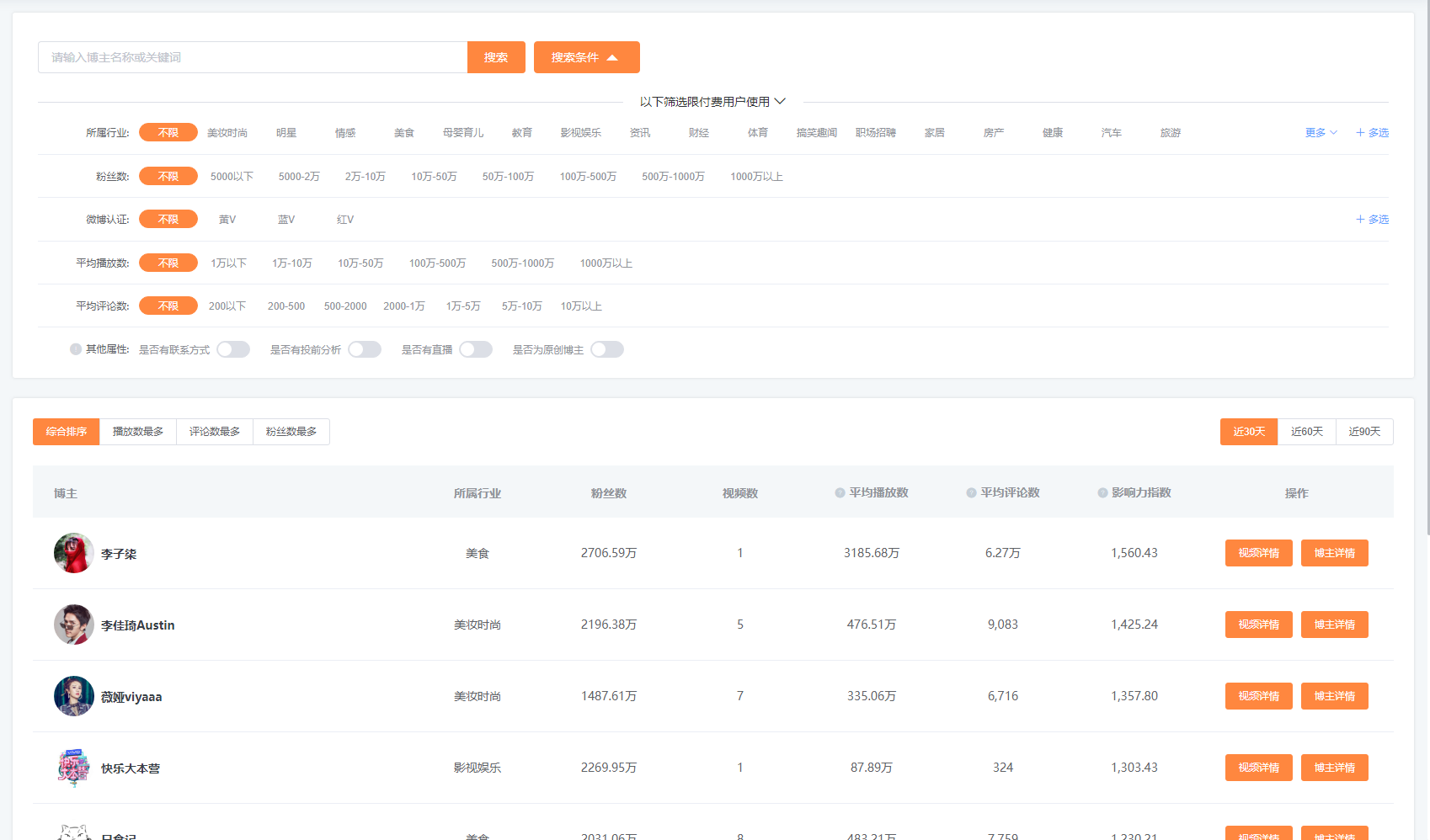Open 博主详情 for 李子柒

tap(1335, 553)
